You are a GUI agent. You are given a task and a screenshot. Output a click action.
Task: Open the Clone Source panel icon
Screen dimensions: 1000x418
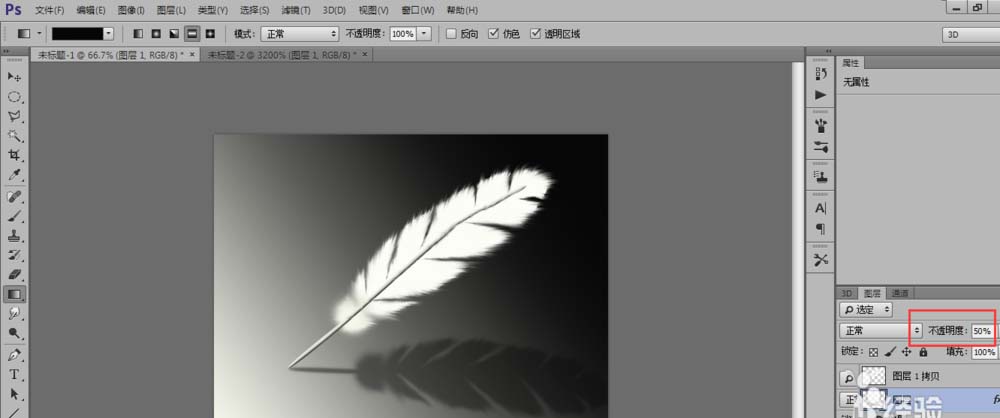[x=820, y=177]
